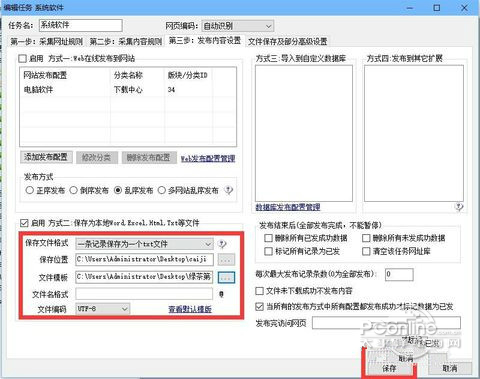Check 文件未下载成功不发布内容
Viewport: 480px width, 379px height.
(x=259, y=291)
